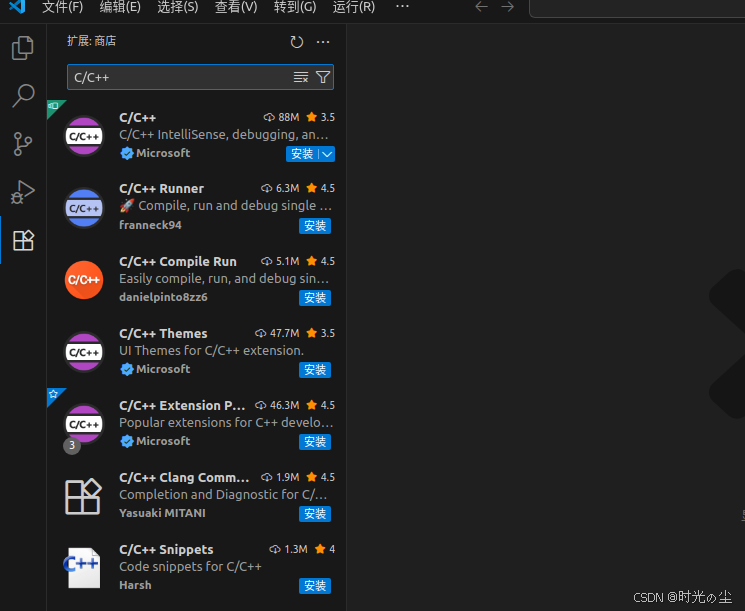Open the 选择(S) menu
Screen dimensions: 745x611
tap(178, 7)
